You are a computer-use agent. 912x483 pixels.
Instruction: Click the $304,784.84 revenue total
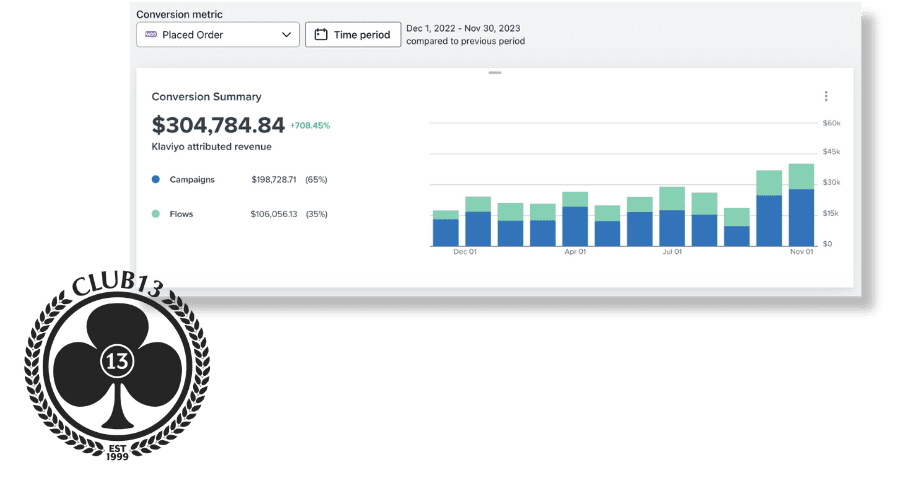(218, 125)
